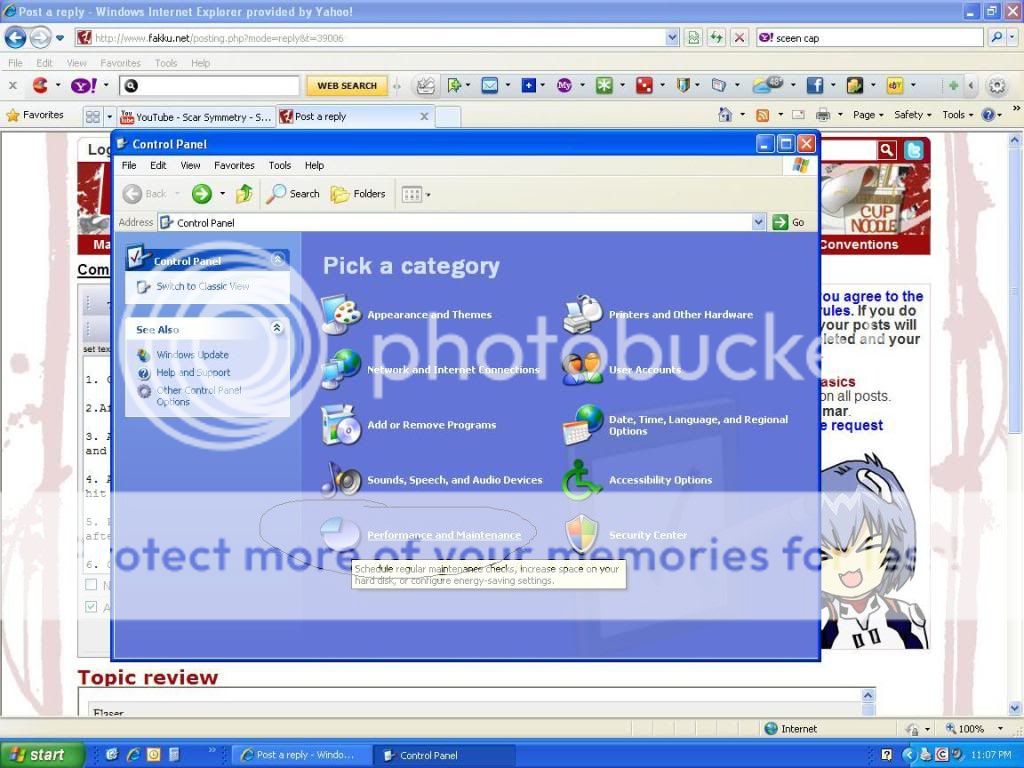Open the Accessibility Options wheelchair icon
Screen dimensions: 1024x768
click(x=581, y=480)
